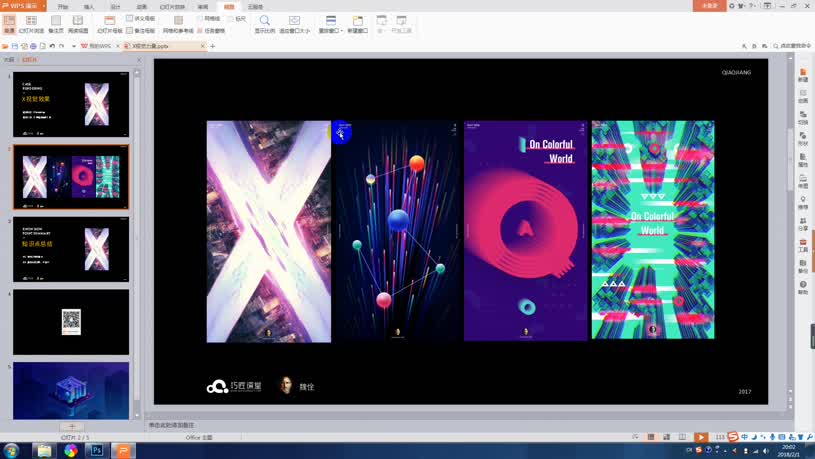Switch to reading view in the status bar

(x=682, y=438)
